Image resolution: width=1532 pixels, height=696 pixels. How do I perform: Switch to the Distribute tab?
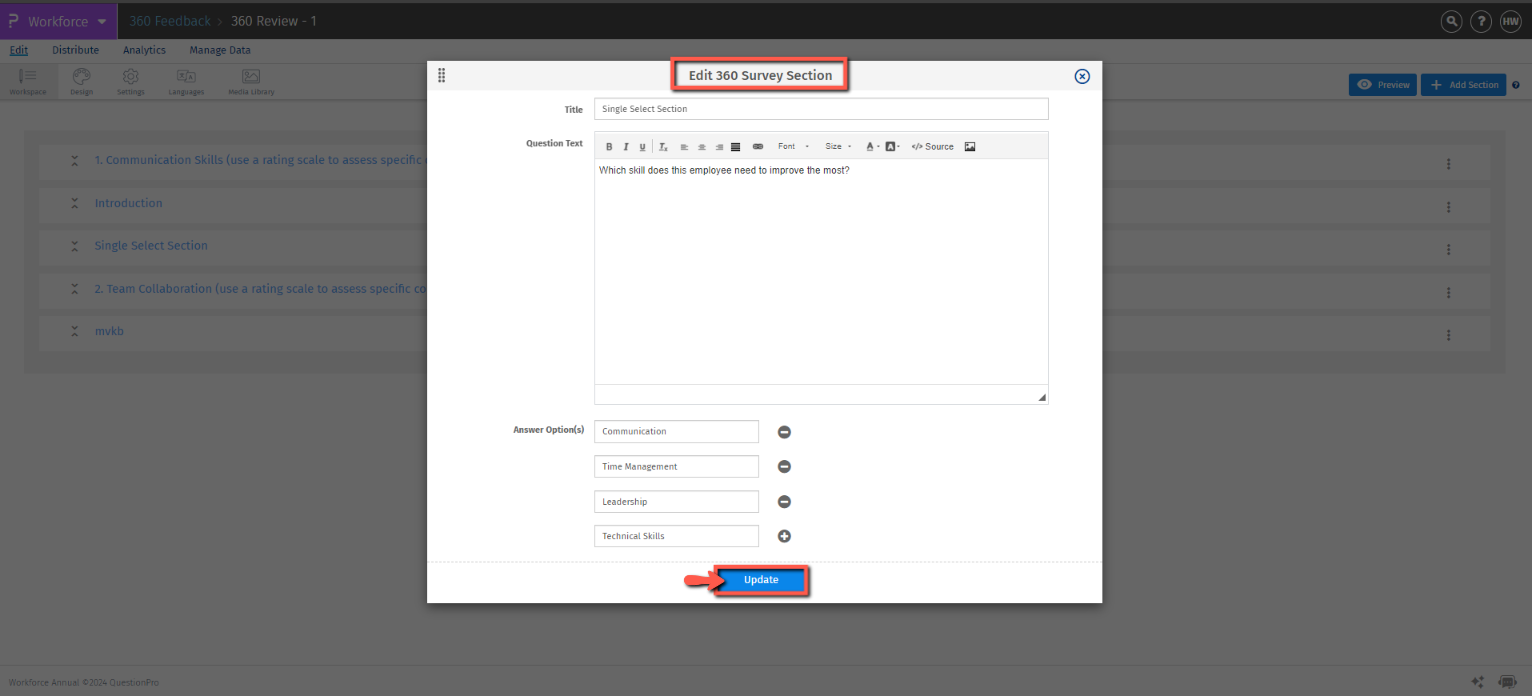[x=75, y=50]
